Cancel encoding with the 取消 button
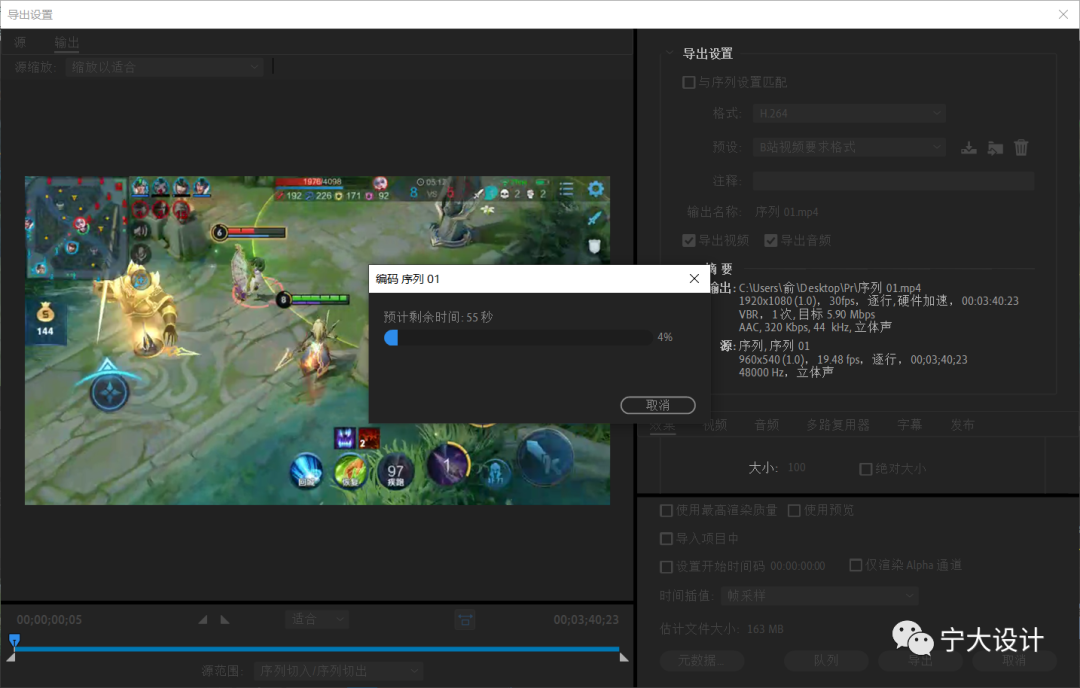Viewport: 1080px width, 688px height. coord(658,405)
